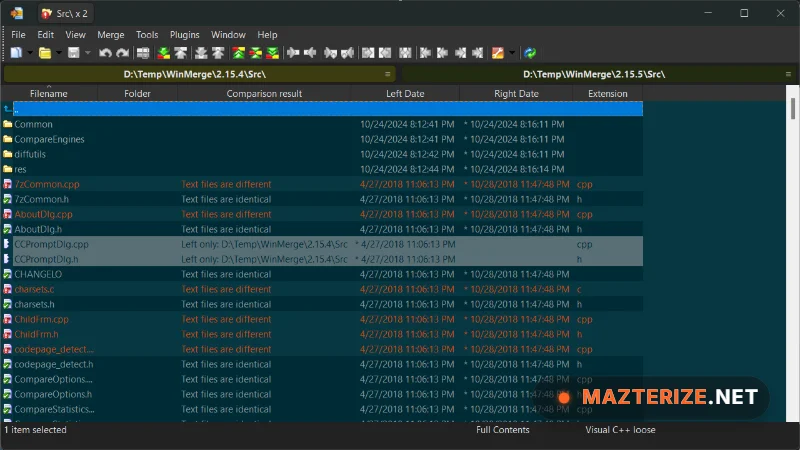Click the Refresh toolbar icon
This screenshot has width=800, height=450.
[x=530, y=53]
